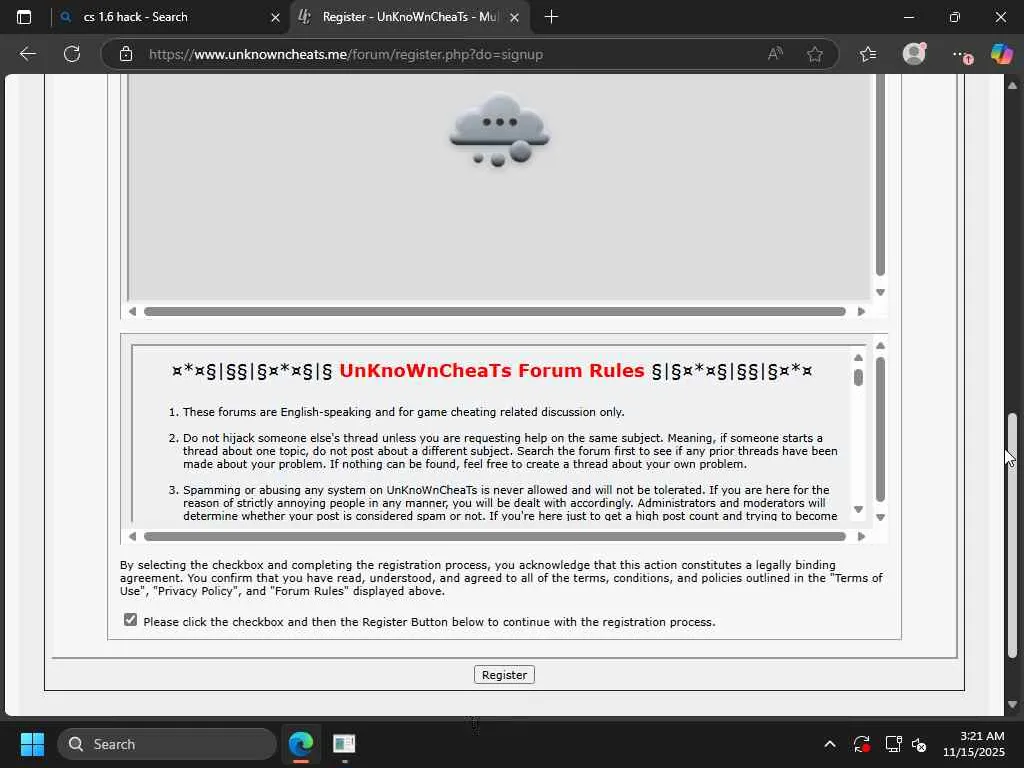Open the second taskbar app icon
This screenshot has height=768, width=1024.
[x=344, y=744]
